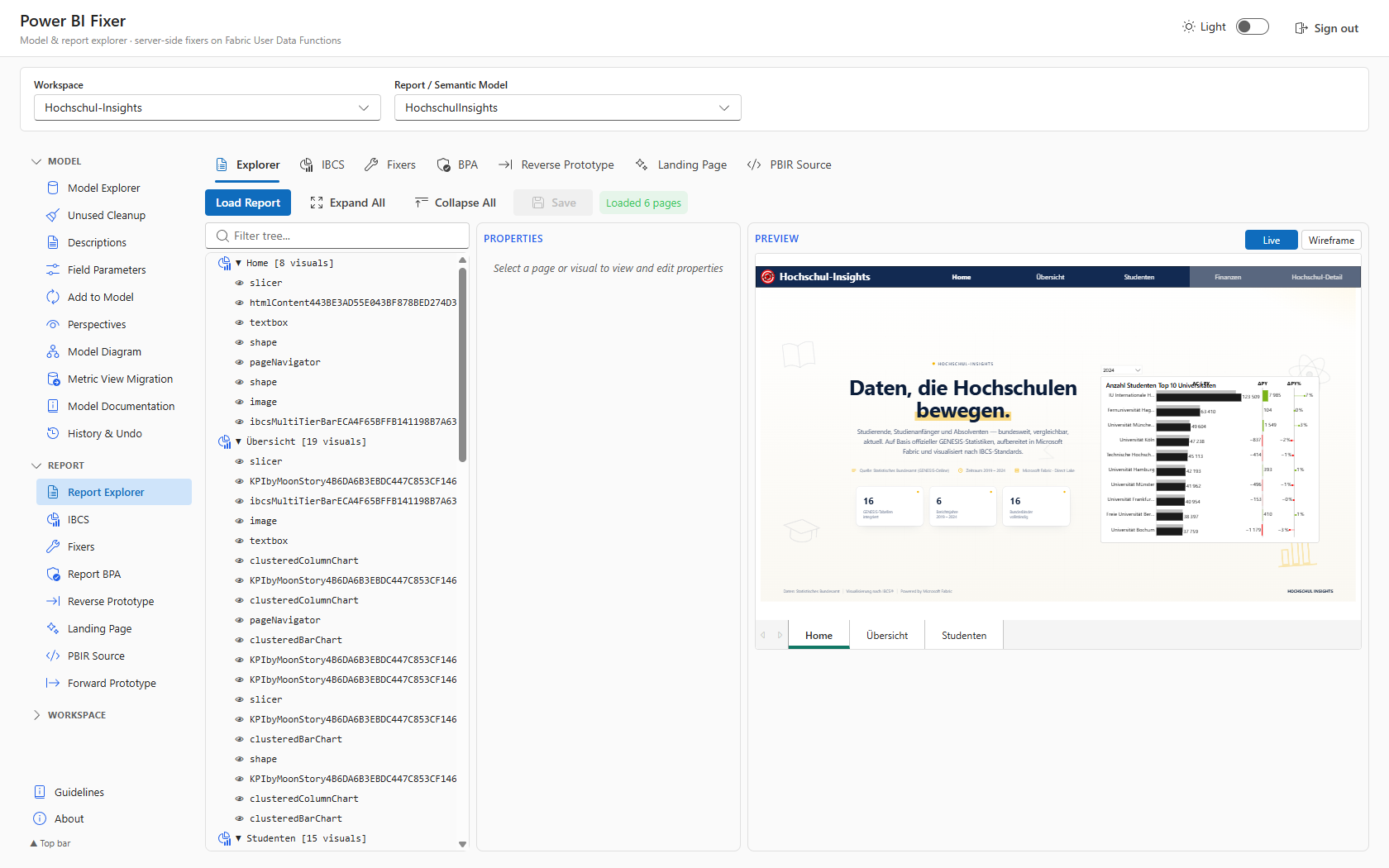Collapse the Übersicht page tree node
This screenshot has width=1389, height=868.
[x=238, y=441]
